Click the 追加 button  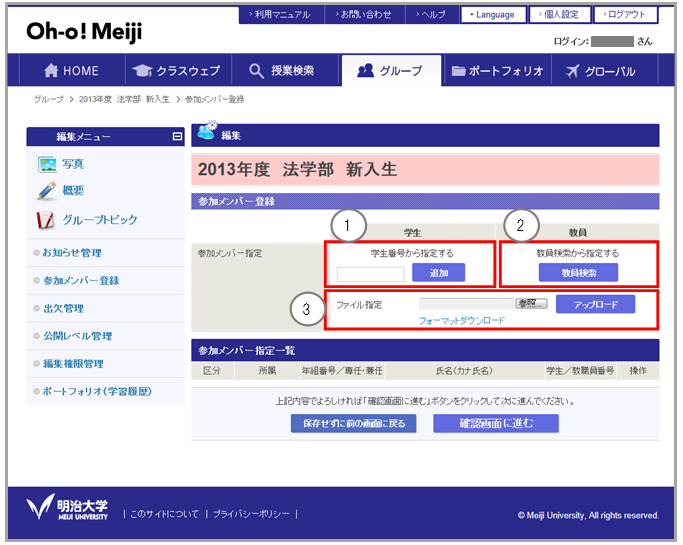[439, 273]
